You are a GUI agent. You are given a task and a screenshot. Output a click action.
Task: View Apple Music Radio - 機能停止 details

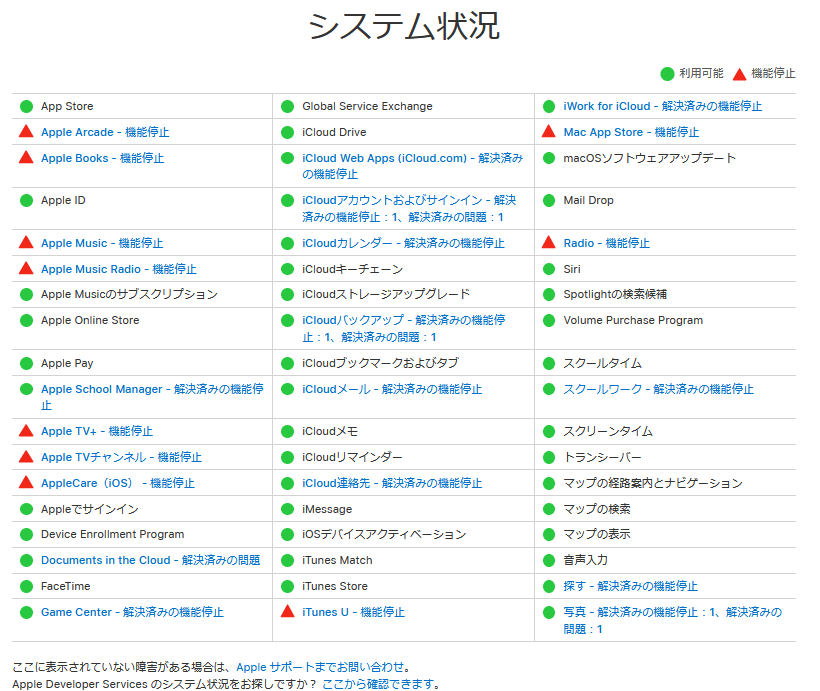pos(119,269)
